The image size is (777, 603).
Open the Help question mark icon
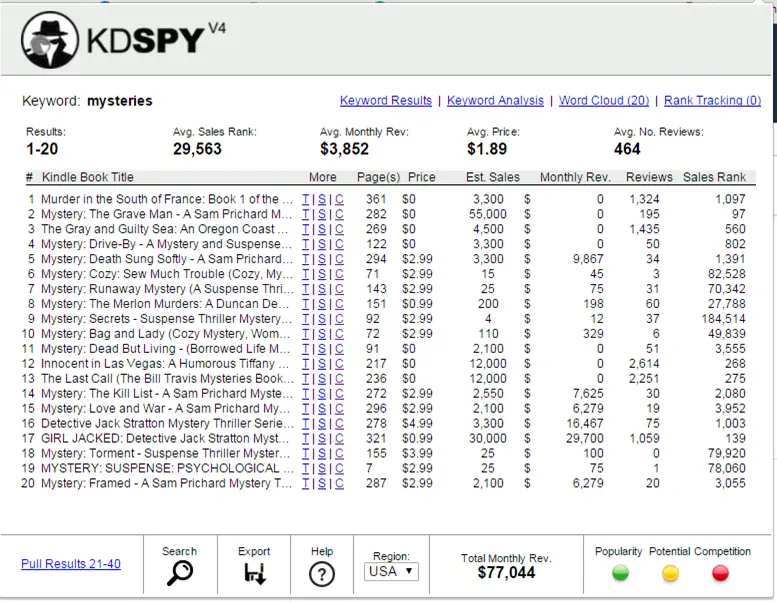(322, 574)
